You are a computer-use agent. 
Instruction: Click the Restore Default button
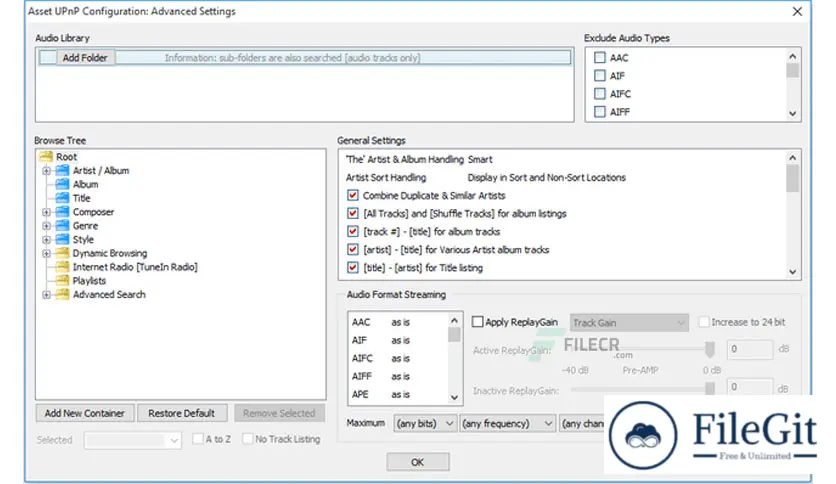(181, 413)
